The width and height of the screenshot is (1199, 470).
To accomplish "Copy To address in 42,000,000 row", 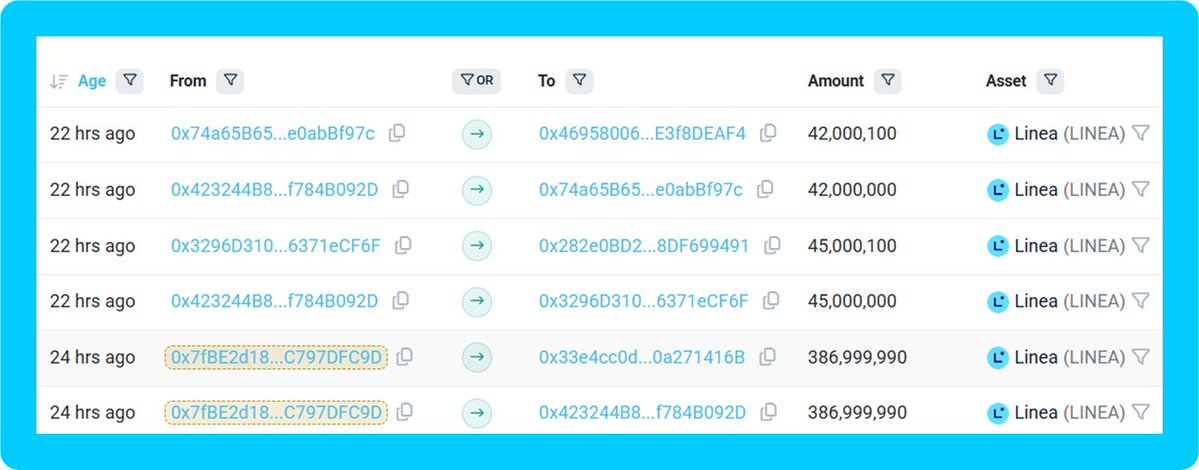I will [x=765, y=190].
